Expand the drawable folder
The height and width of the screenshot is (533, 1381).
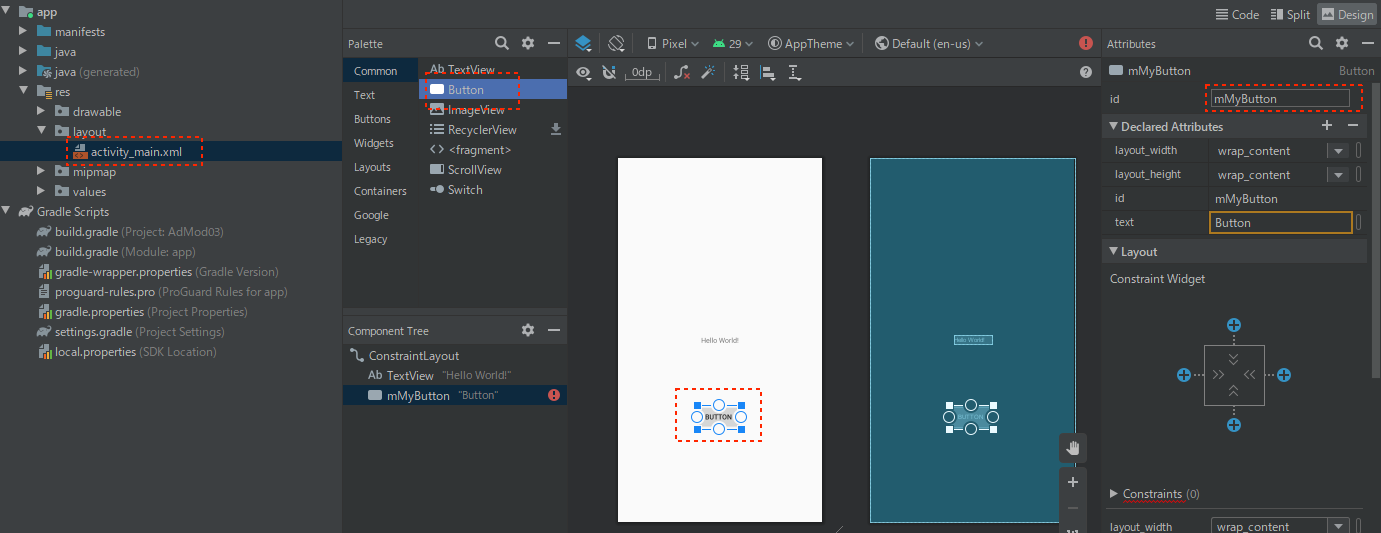tap(41, 111)
